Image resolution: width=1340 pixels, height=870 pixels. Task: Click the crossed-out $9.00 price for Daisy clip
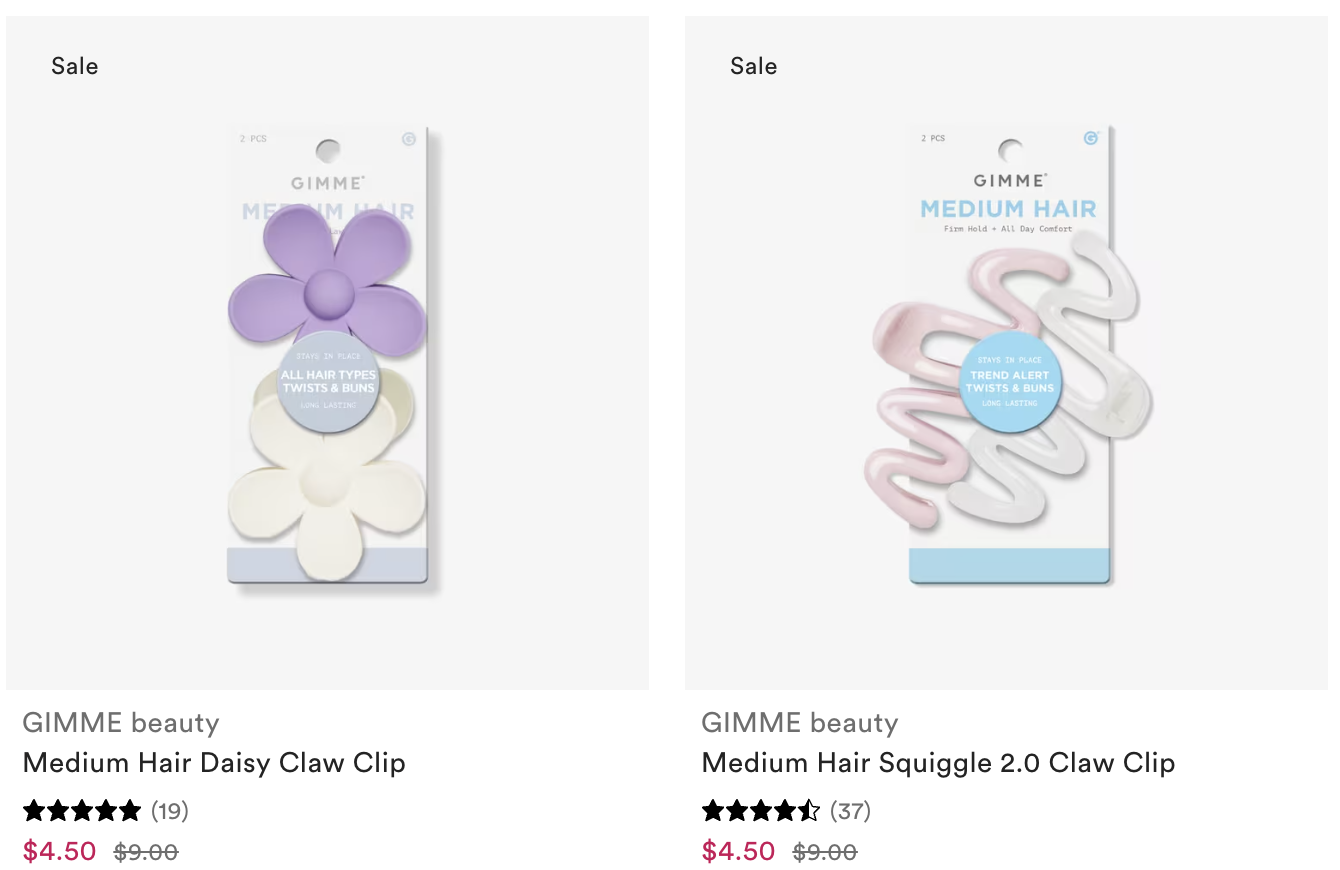[146, 852]
